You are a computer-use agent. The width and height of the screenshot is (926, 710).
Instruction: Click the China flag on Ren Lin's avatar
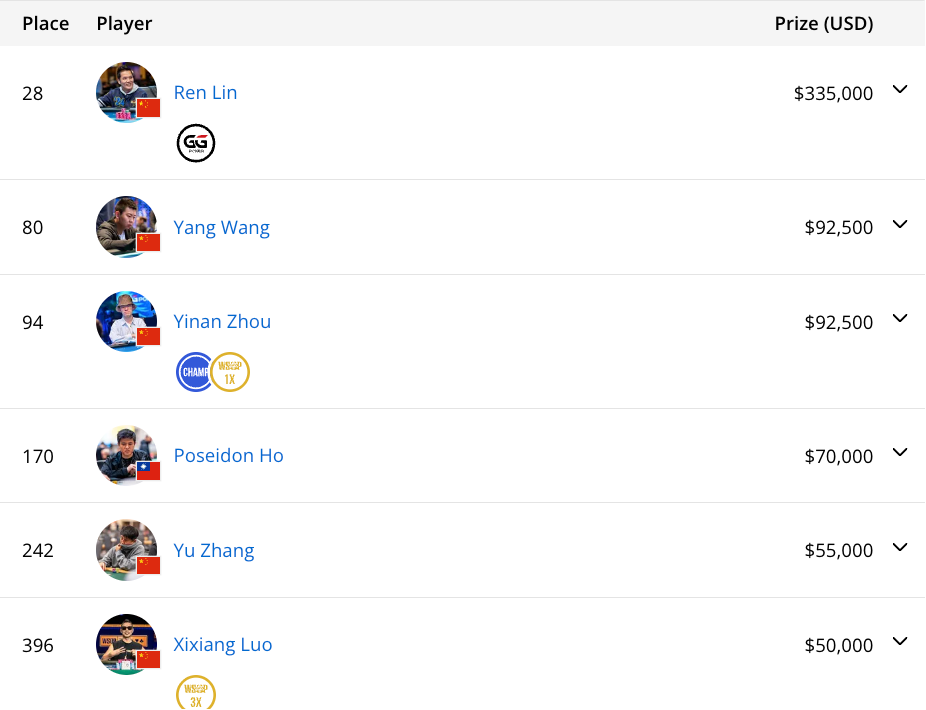coord(149,108)
